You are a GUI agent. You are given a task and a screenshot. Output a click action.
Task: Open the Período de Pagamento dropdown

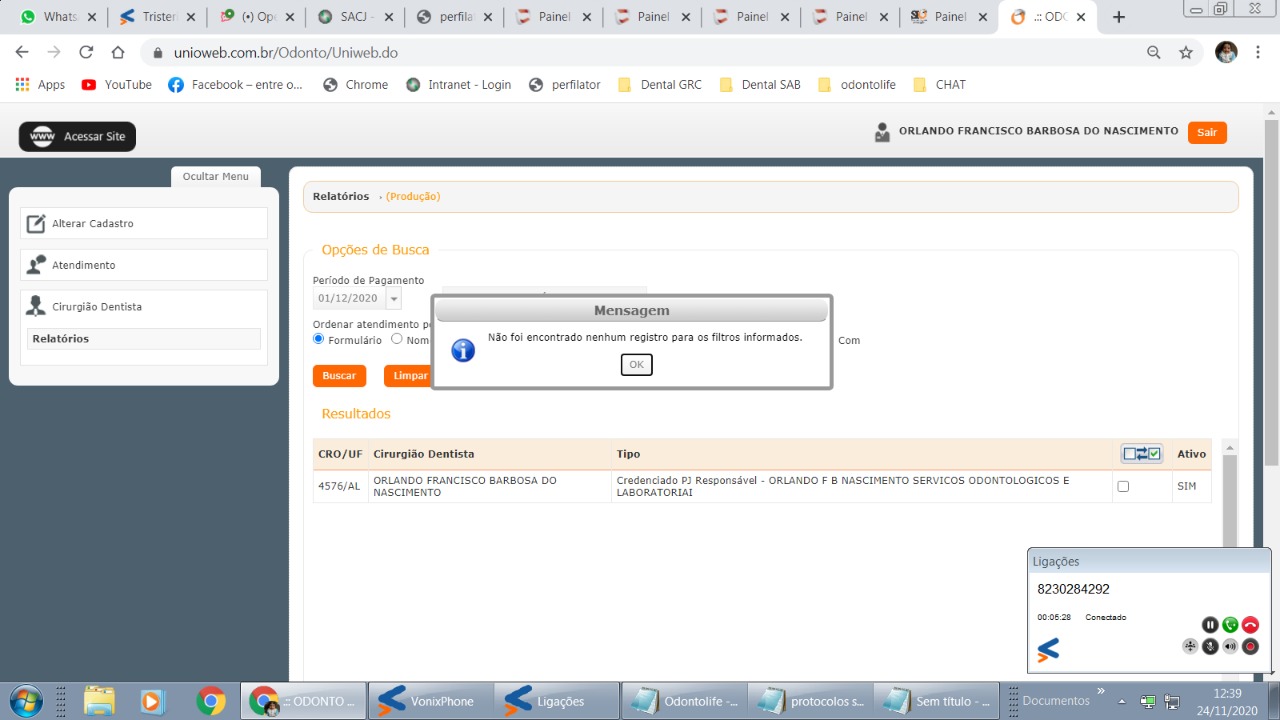pos(394,299)
